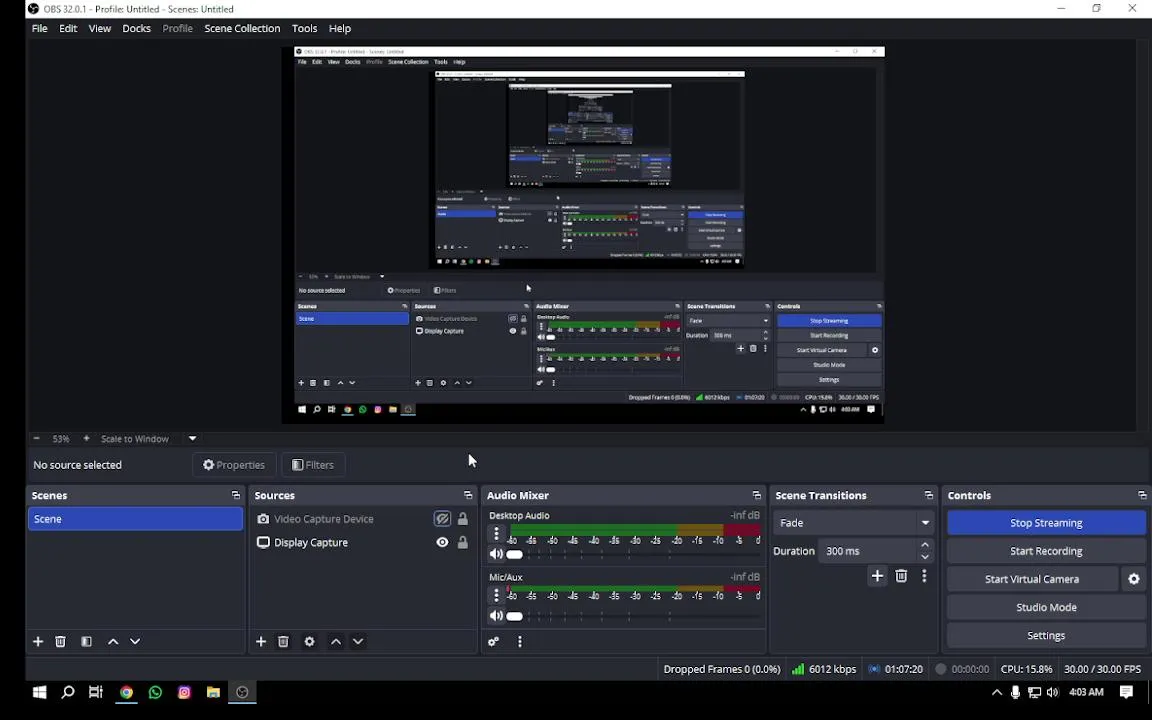
Task: Add a new source with plus icon
Action: tap(261, 641)
